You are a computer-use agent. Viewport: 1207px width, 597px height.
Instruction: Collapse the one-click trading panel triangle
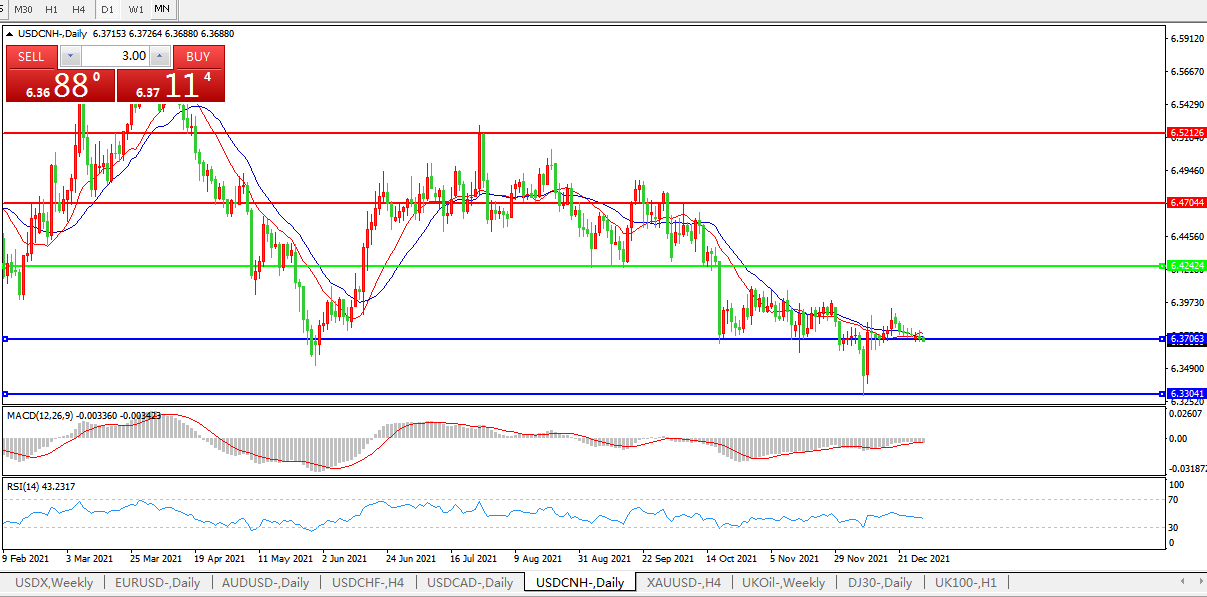coord(10,34)
